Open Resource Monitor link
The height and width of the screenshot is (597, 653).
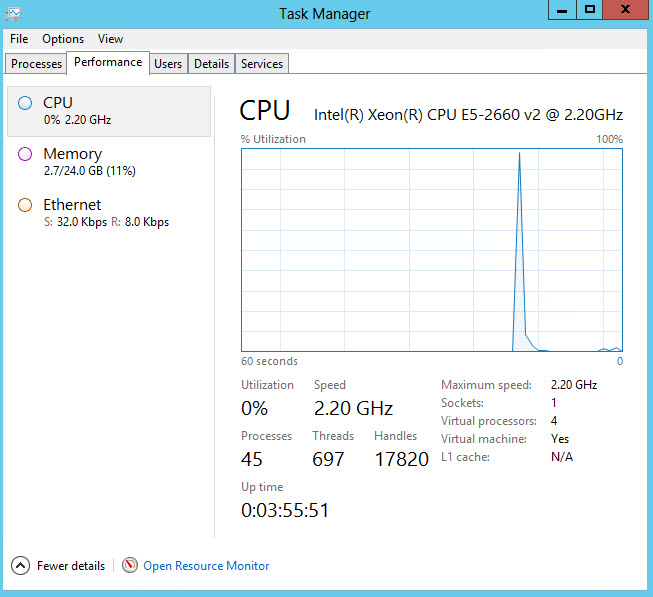click(206, 566)
